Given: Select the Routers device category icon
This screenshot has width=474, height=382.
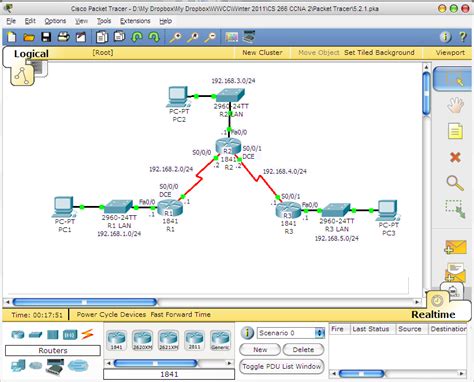Looking at the screenshot, I should point(18,334).
